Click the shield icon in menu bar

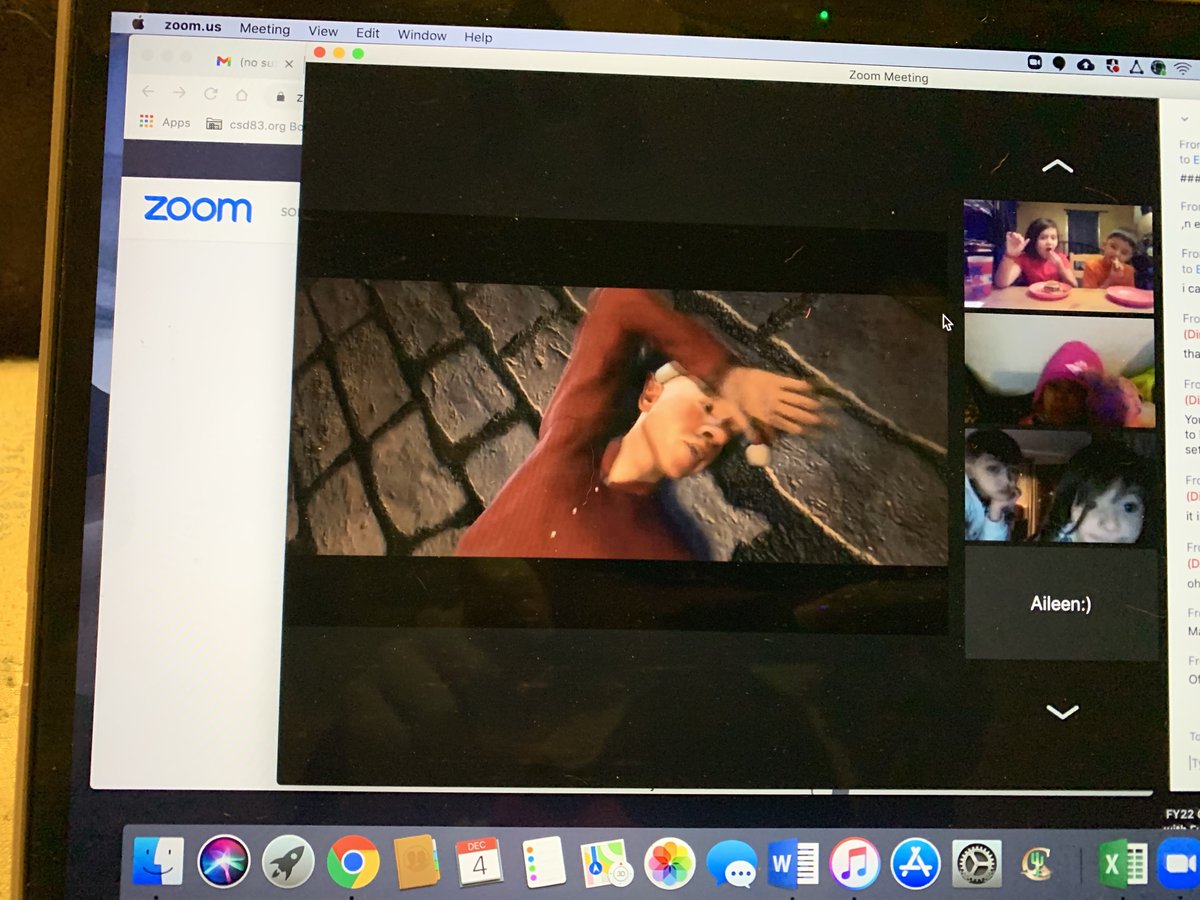(1112, 66)
